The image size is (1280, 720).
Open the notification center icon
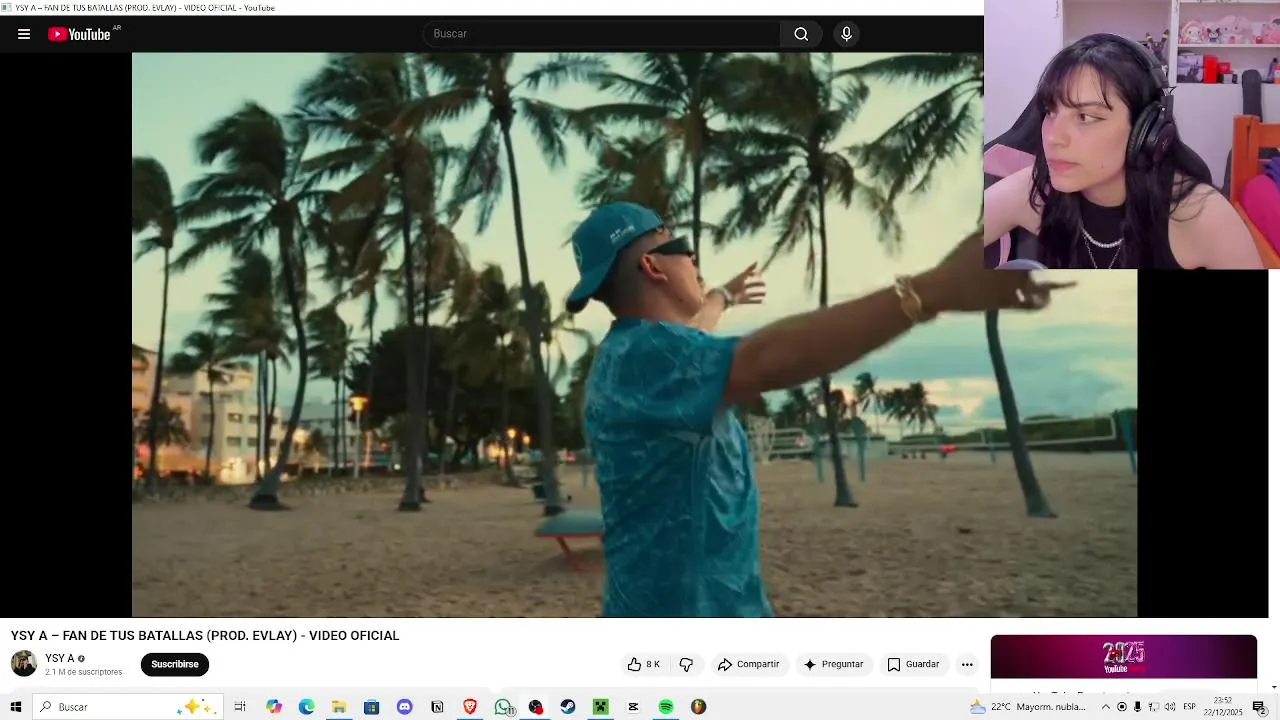tap(1260, 707)
